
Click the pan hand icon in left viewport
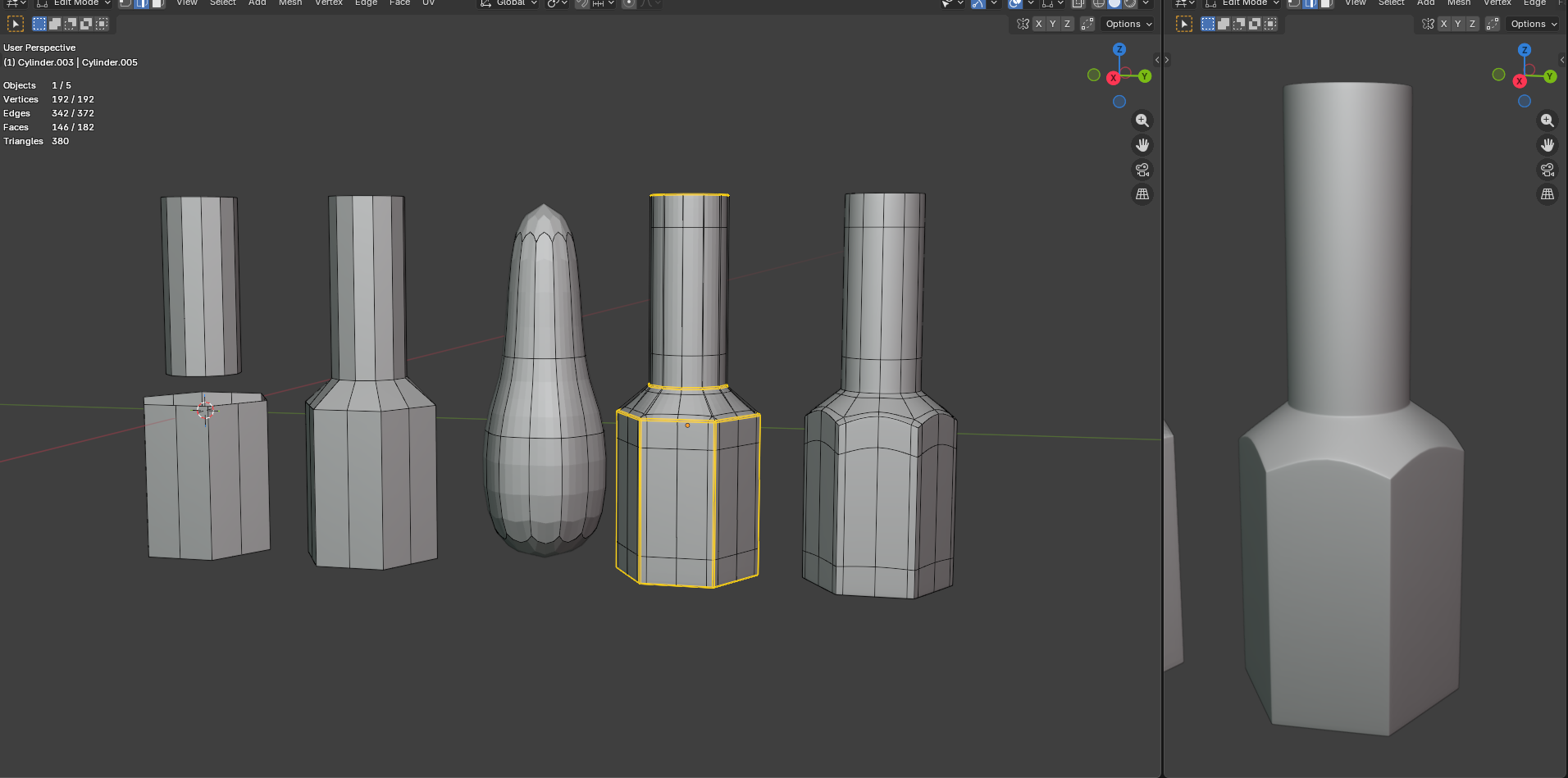(1142, 145)
